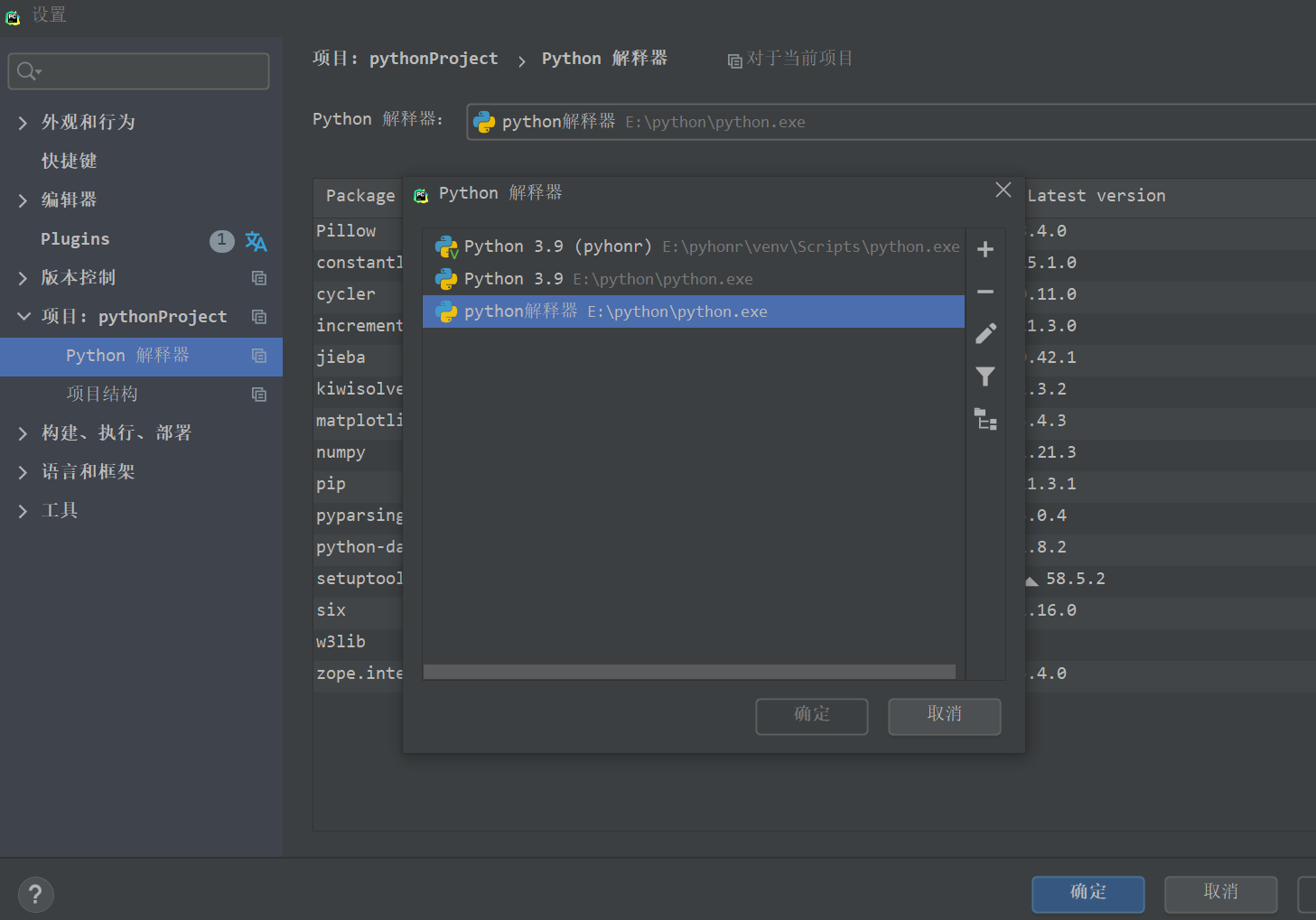Viewport: 1316px width, 920px height.
Task: Click the 项目: pythonProject breadcrumb
Action: 405,59
